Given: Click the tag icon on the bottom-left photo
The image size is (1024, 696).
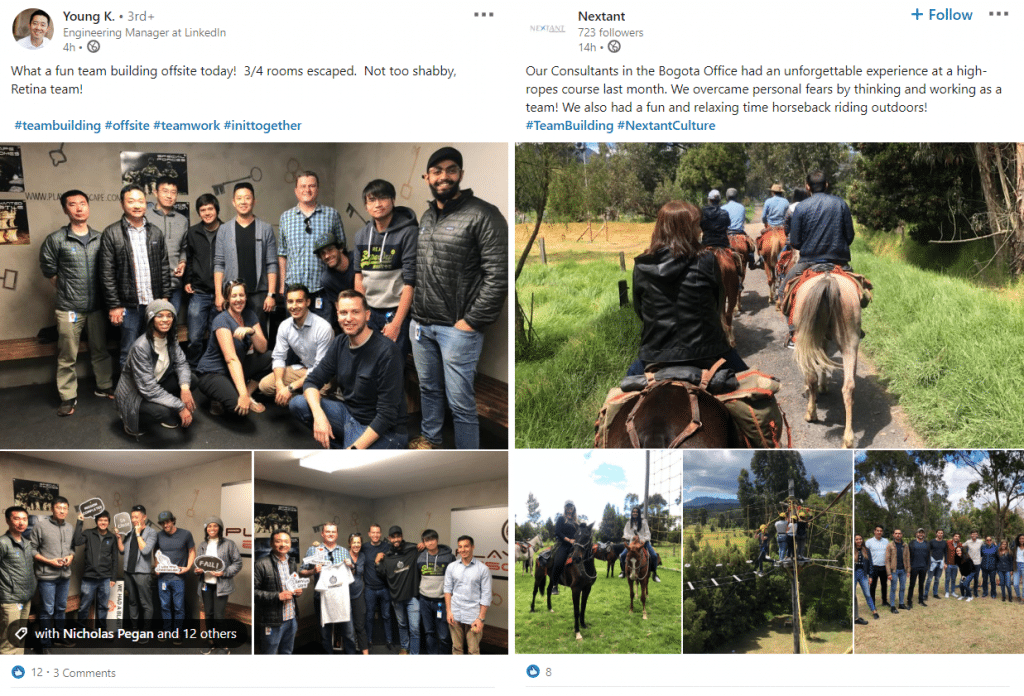Looking at the screenshot, I should click(x=21, y=633).
